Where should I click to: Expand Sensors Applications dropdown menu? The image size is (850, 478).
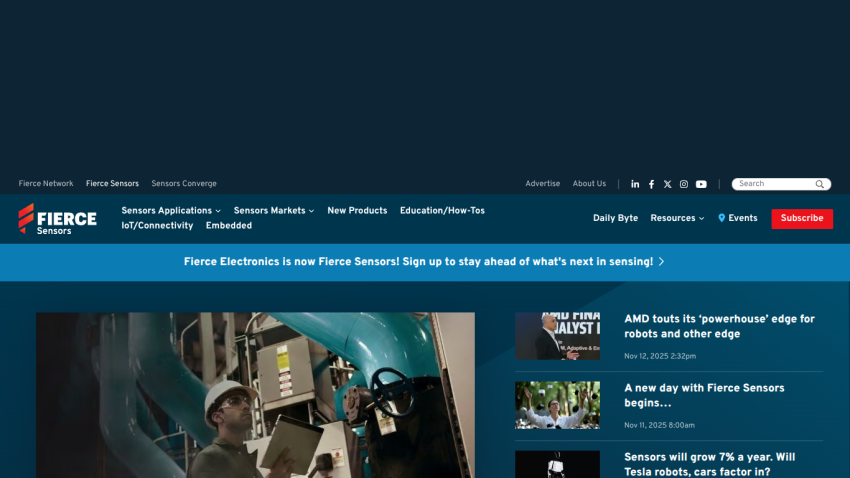171,211
